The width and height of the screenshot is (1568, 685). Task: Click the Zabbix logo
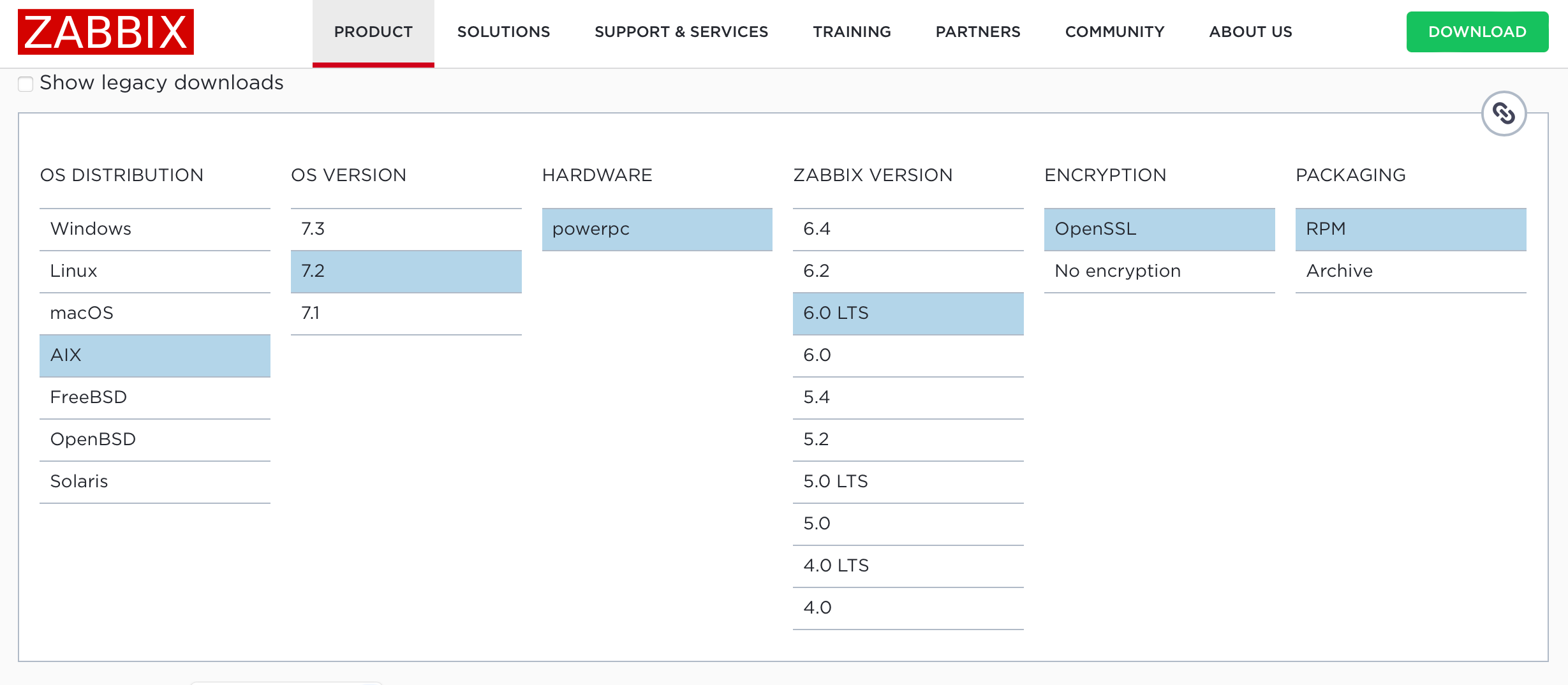(x=106, y=32)
